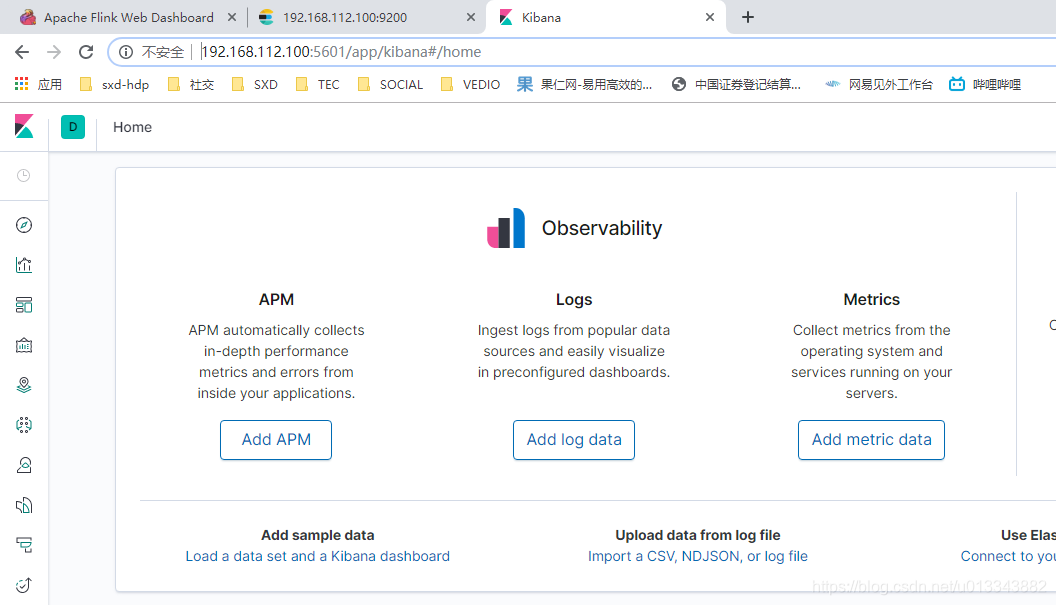Open Dashboard icon in sidebar

(x=24, y=305)
